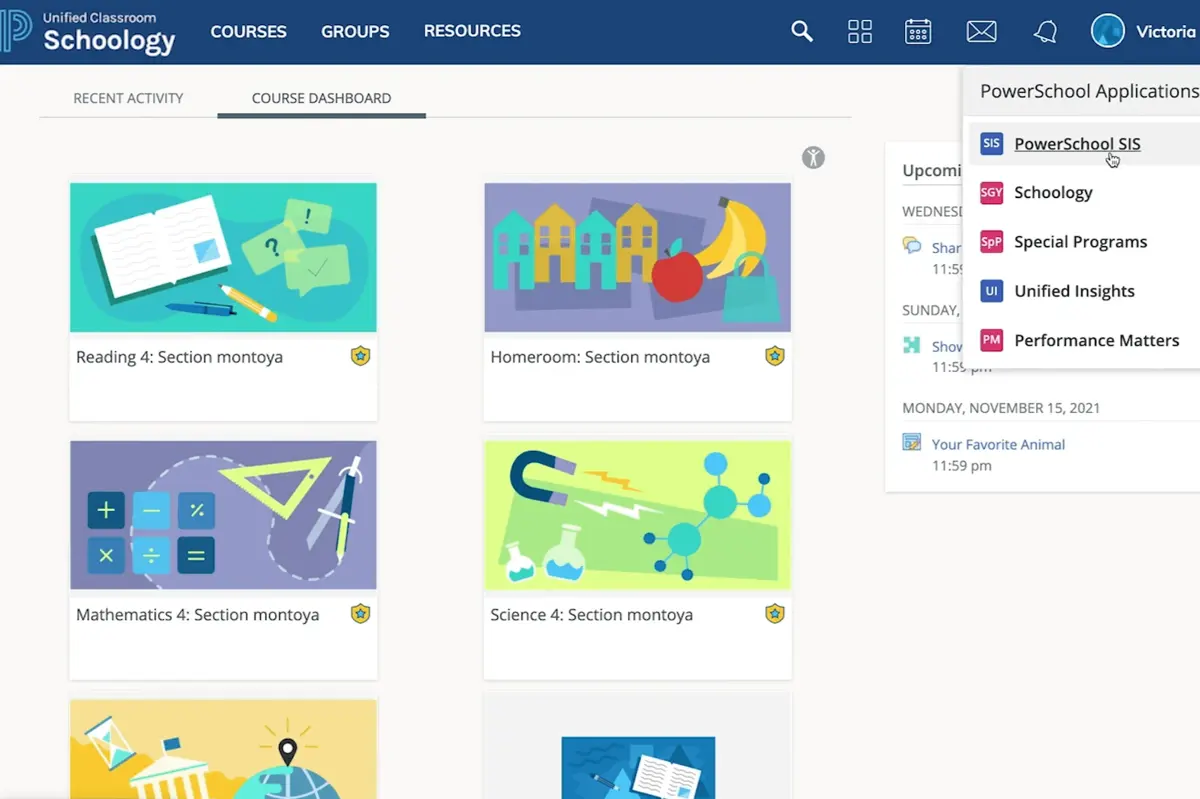Select the Course Dashboard tab

[321, 98]
